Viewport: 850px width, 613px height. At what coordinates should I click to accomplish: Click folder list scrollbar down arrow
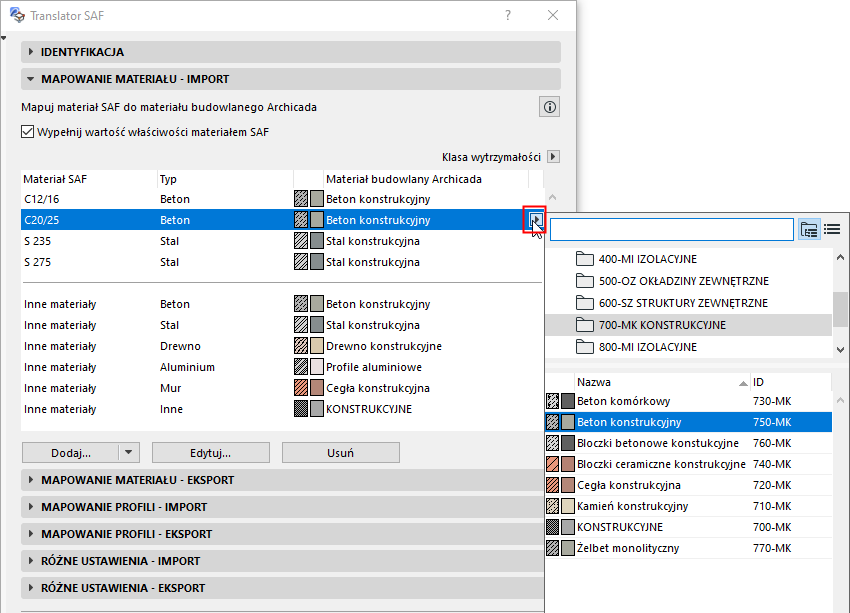click(840, 350)
